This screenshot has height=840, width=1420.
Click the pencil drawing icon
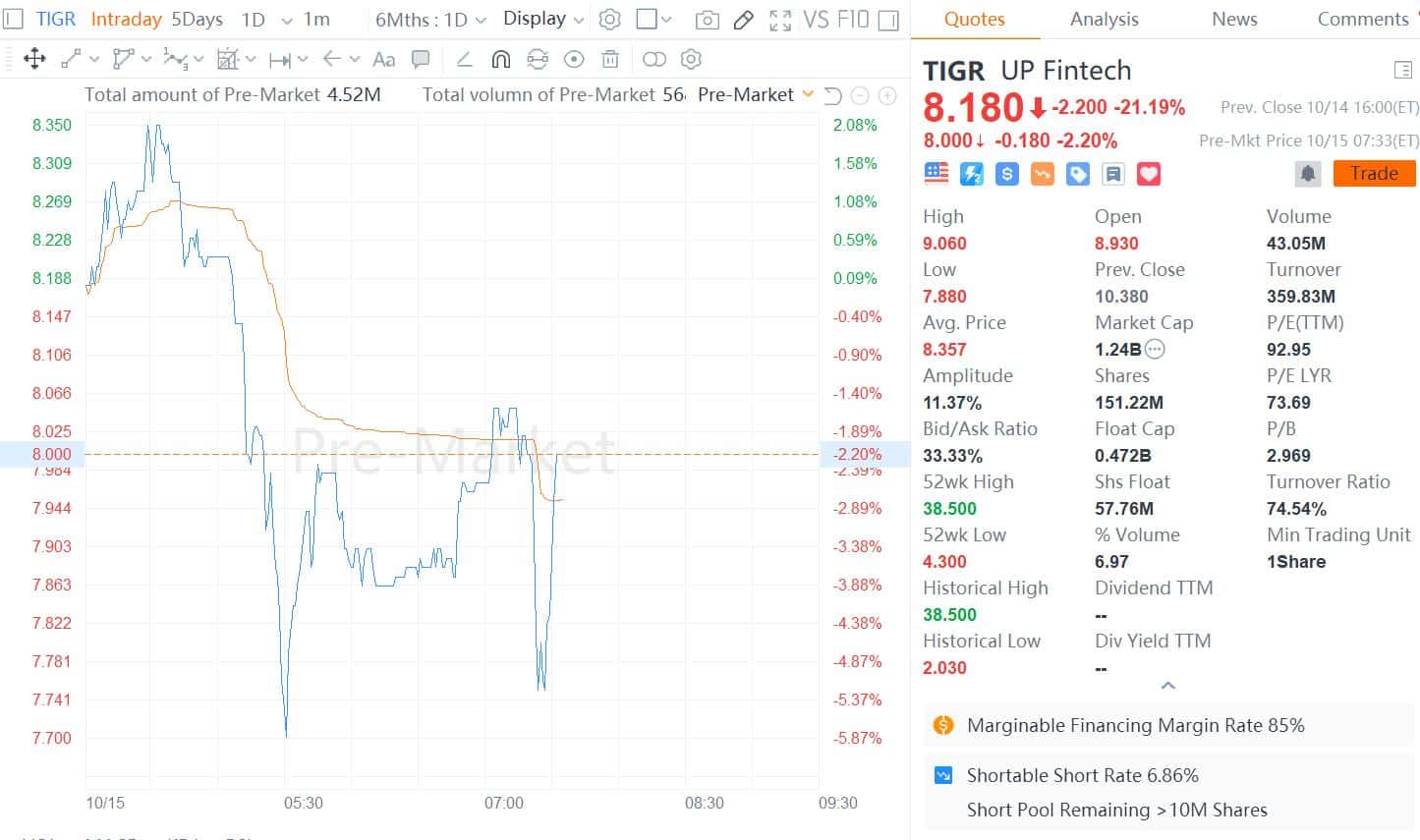743,20
